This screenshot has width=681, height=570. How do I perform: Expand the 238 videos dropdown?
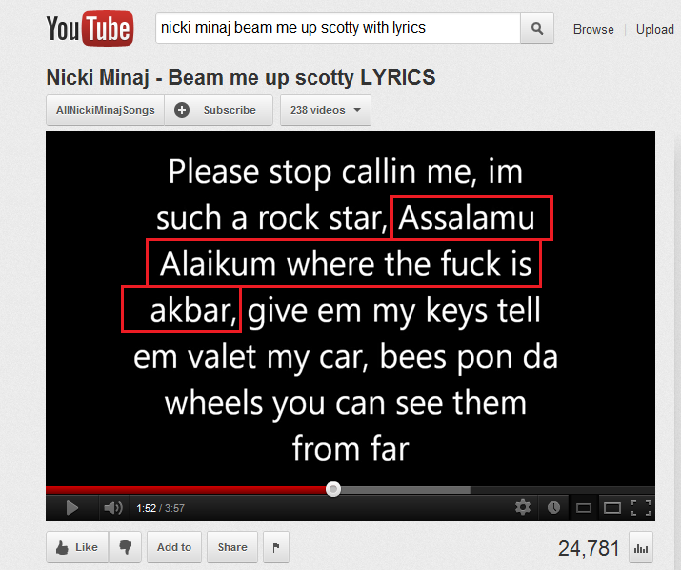click(325, 110)
